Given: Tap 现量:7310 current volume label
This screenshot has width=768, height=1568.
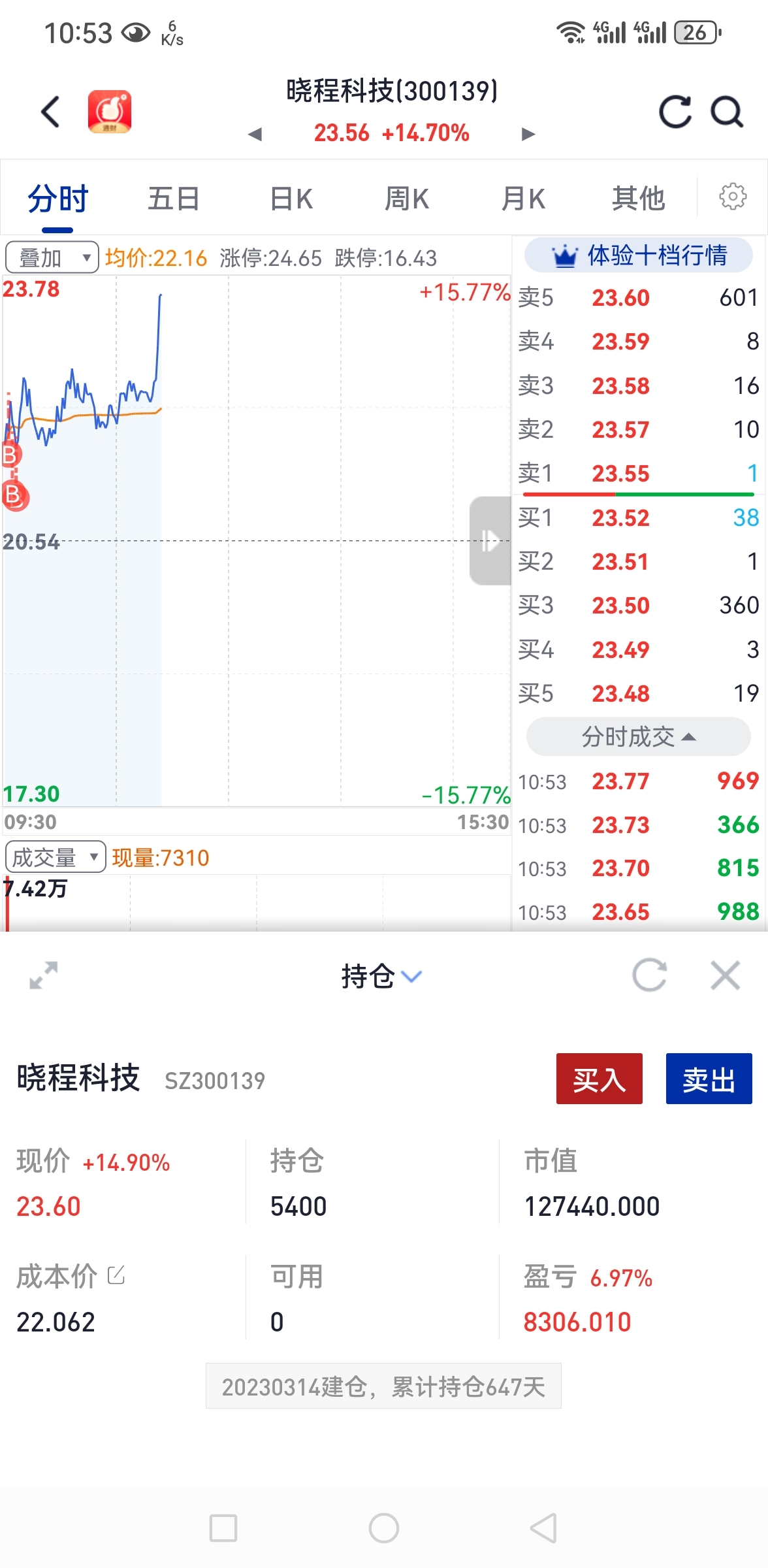Looking at the screenshot, I should coord(161,858).
